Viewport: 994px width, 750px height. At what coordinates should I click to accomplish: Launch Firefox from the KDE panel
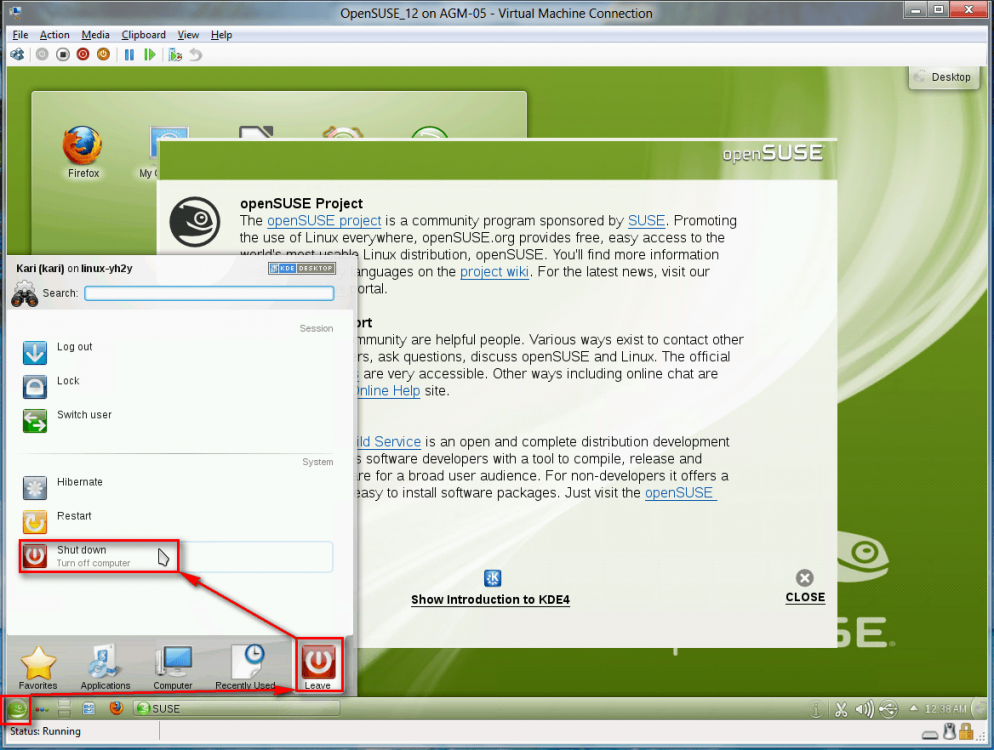[x=116, y=709]
